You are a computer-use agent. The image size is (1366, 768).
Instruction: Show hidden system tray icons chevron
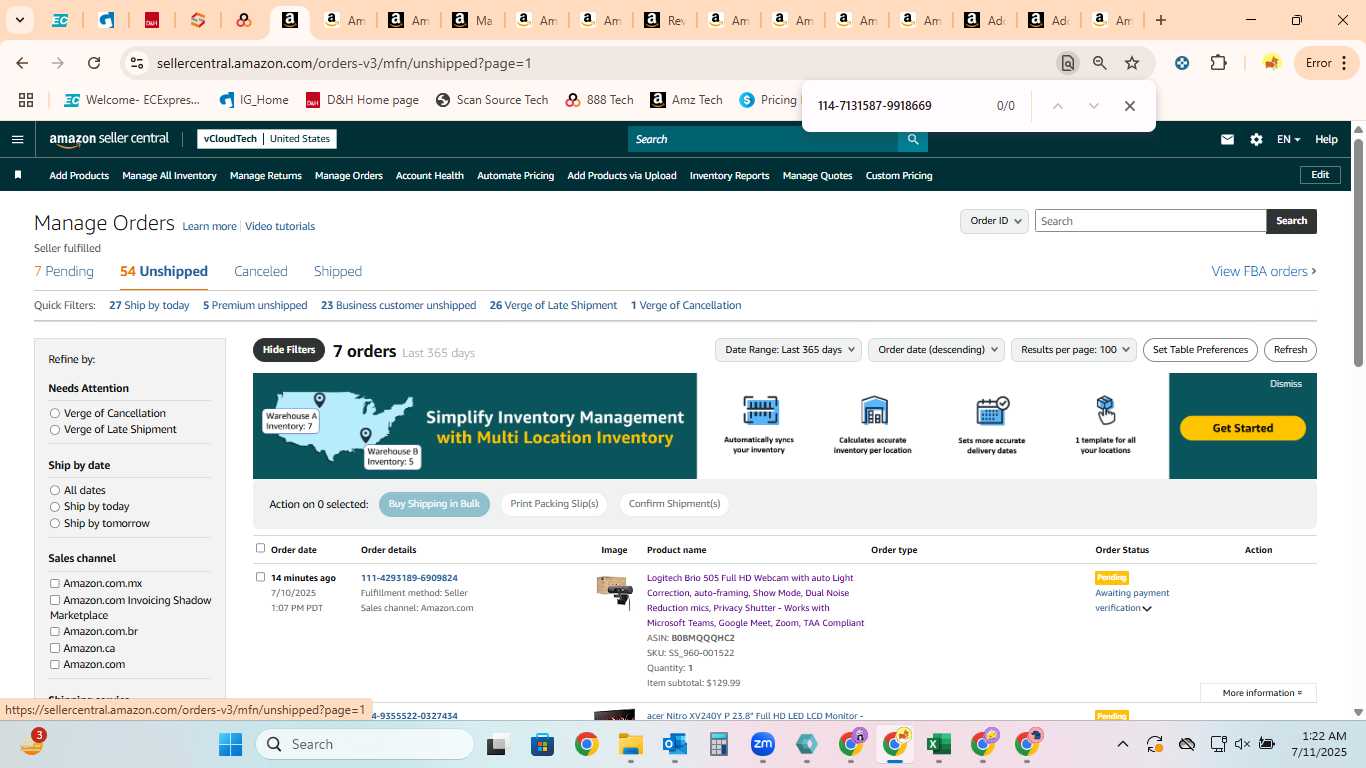(x=1122, y=744)
